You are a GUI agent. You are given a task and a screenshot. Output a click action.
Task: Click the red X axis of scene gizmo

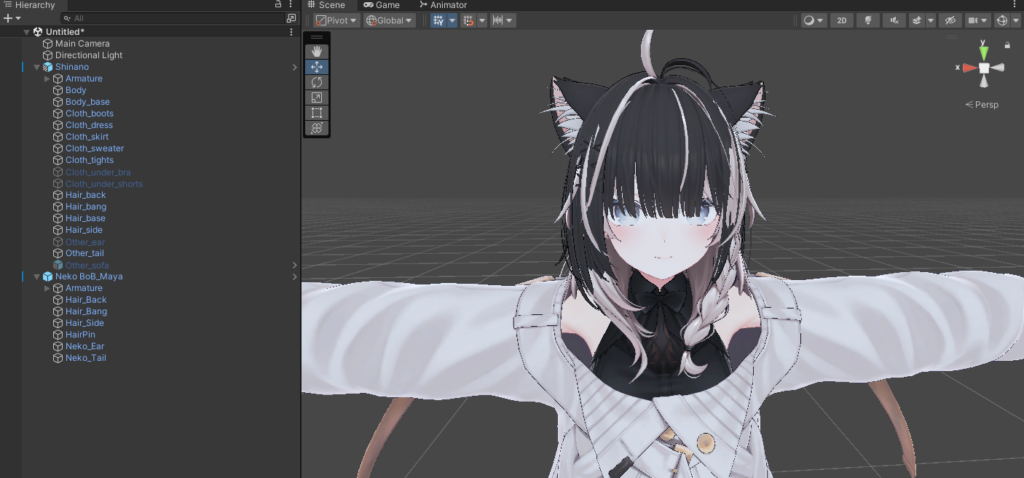(969, 67)
